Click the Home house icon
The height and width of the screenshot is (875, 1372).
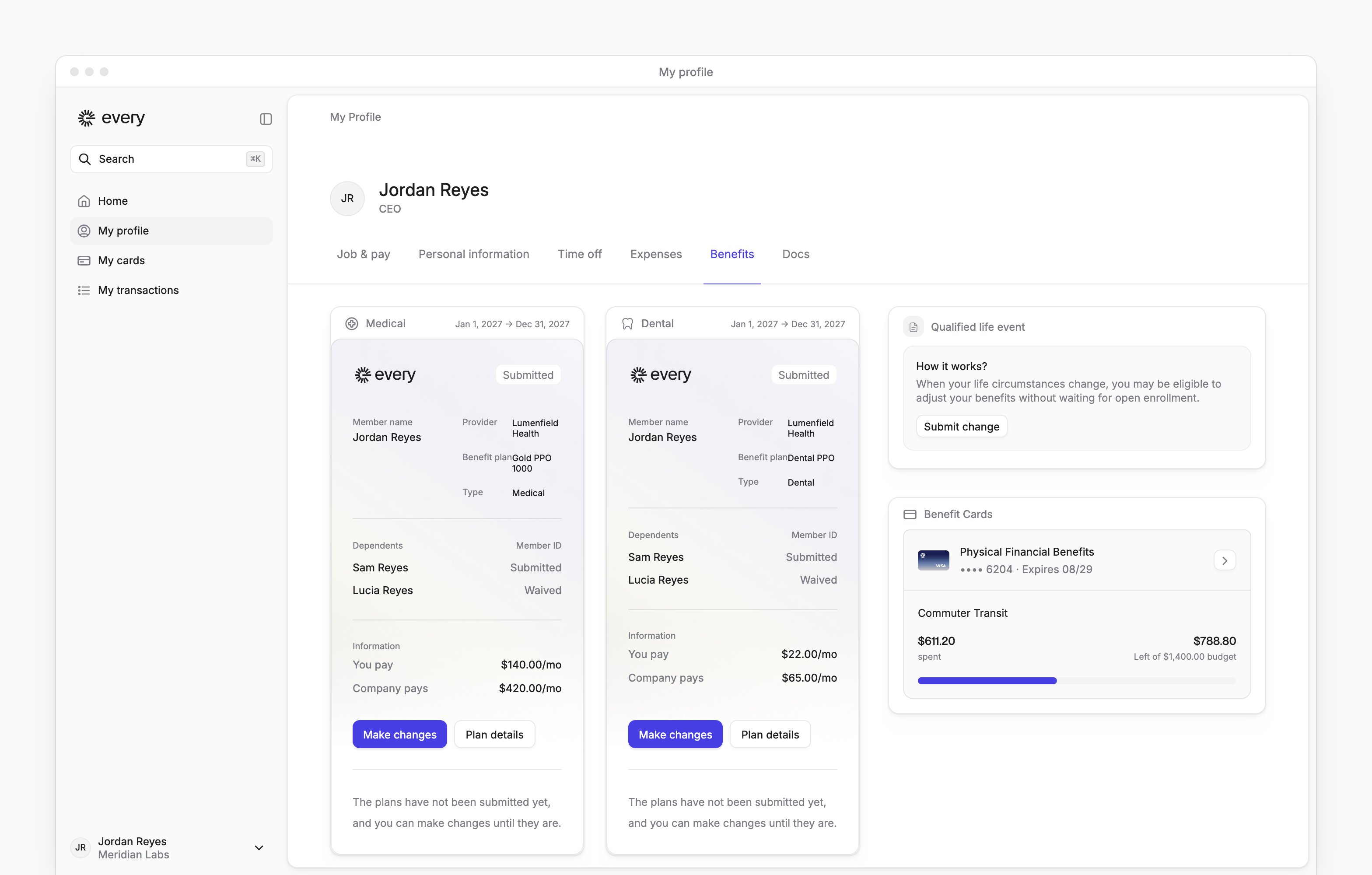(84, 201)
